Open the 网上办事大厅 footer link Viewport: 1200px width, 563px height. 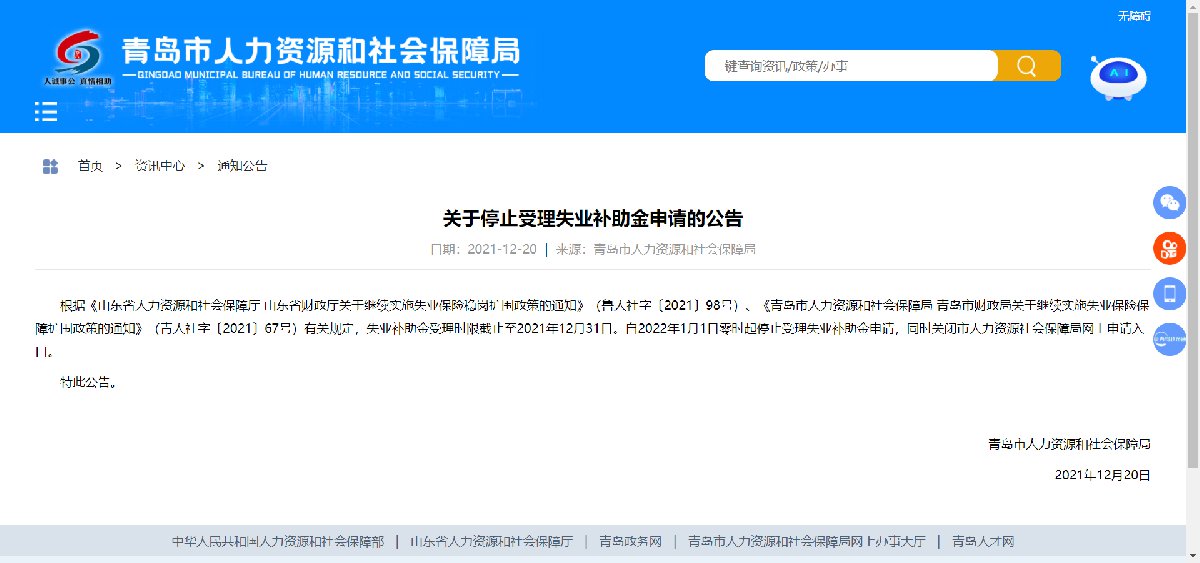(x=808, y=541)
